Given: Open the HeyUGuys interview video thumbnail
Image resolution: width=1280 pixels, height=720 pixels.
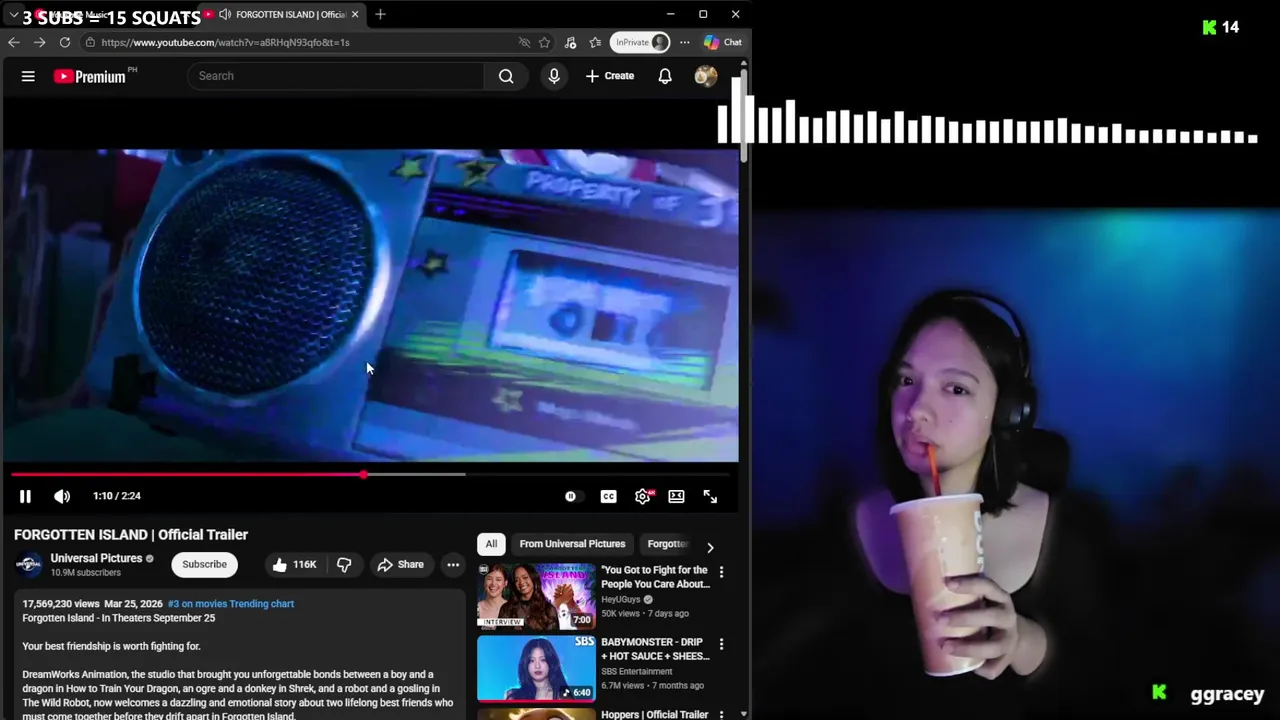Looking at the screenshot, I should pyautogui.click(x=536, y=596).
